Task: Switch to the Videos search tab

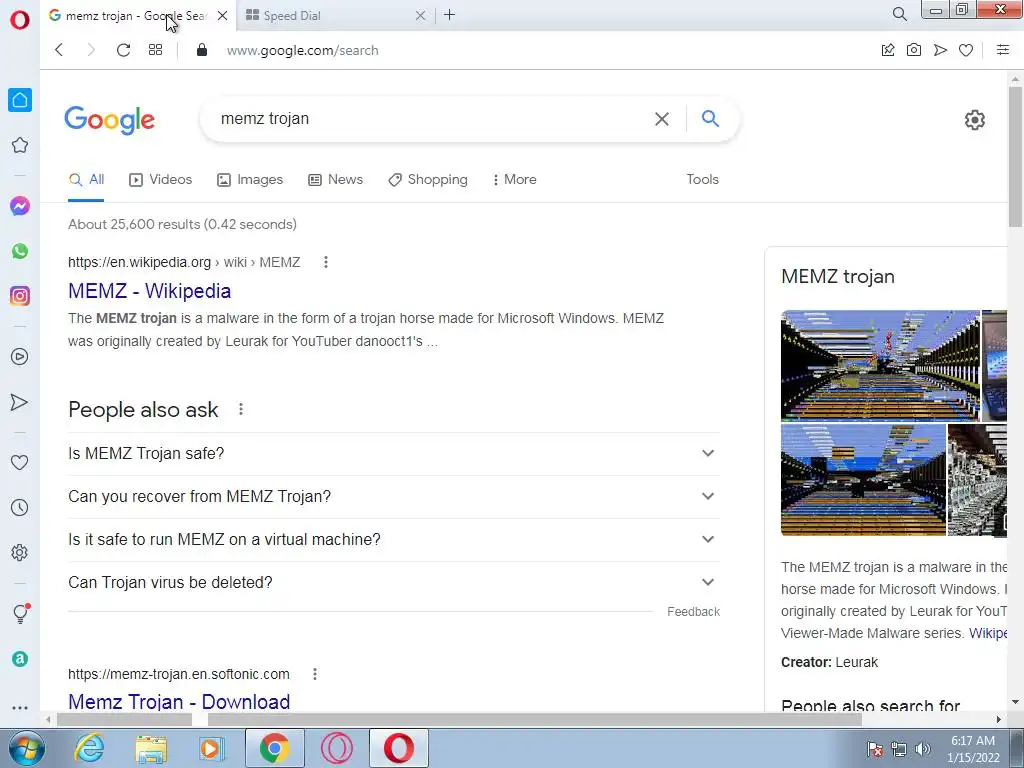Action: [x=161, y=180]
